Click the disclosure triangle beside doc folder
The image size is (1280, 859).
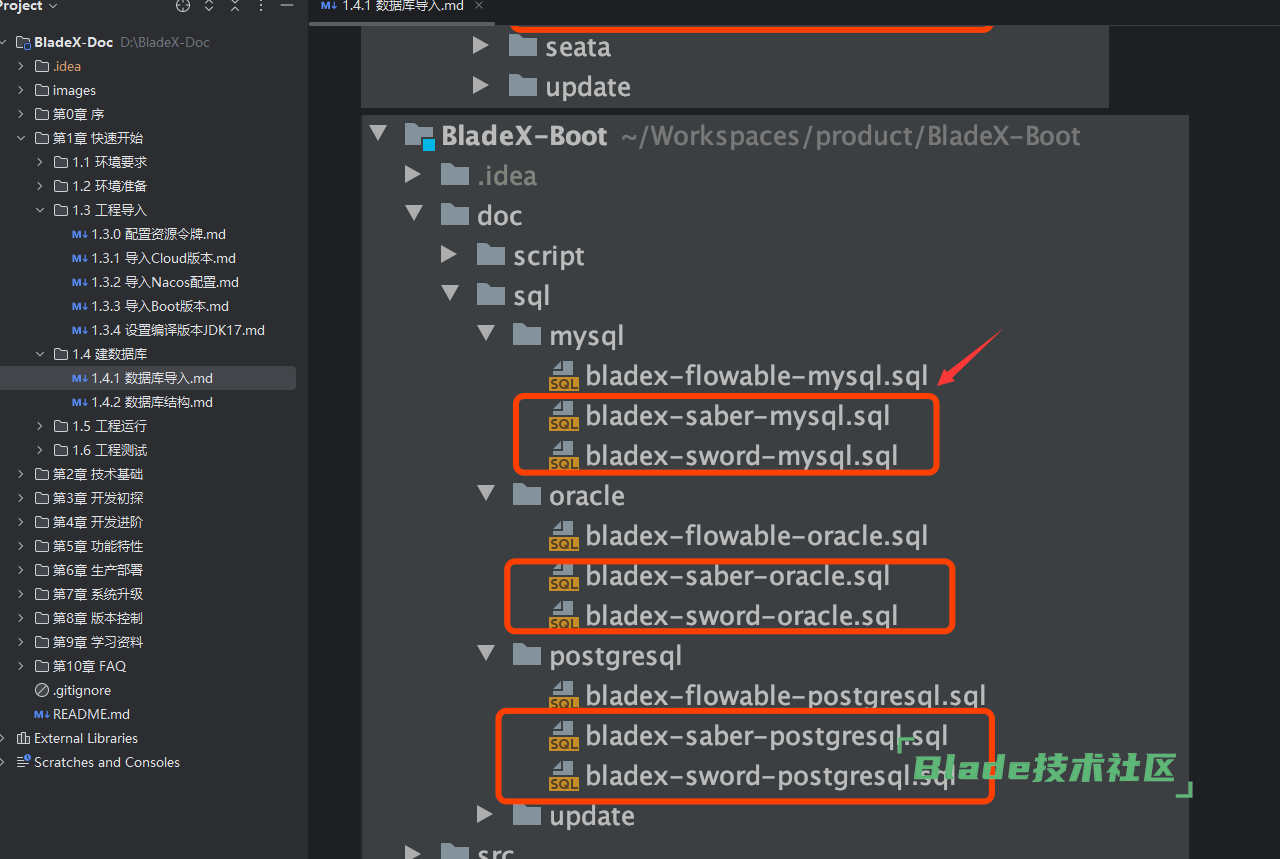click(414, 215)
